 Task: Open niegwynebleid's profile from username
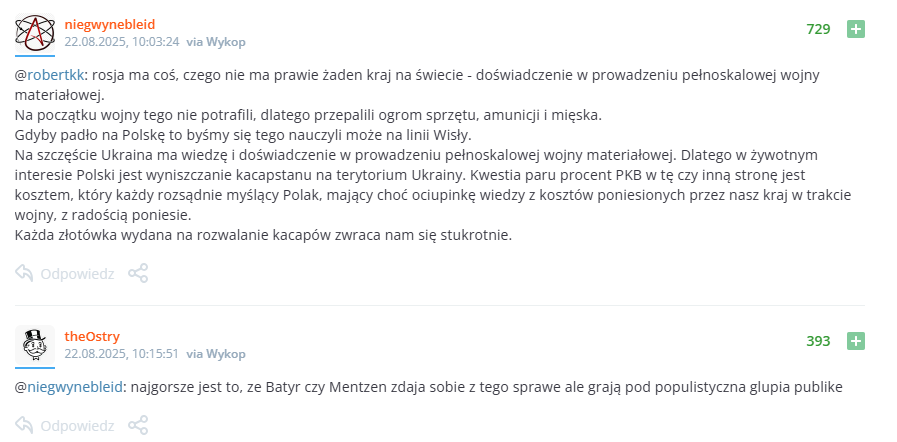point(110,24)
